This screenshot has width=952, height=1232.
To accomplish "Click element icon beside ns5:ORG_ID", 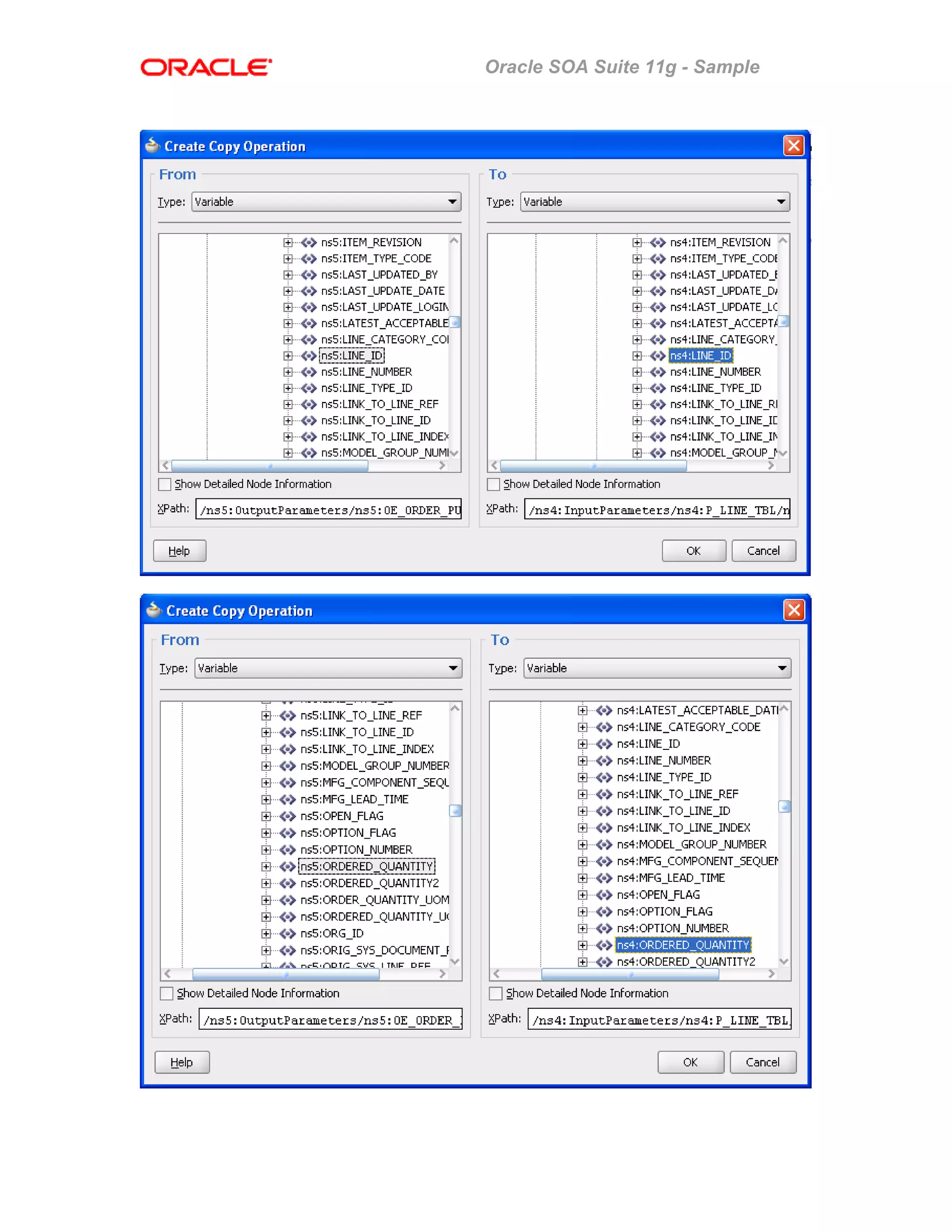I will [288, 934].
